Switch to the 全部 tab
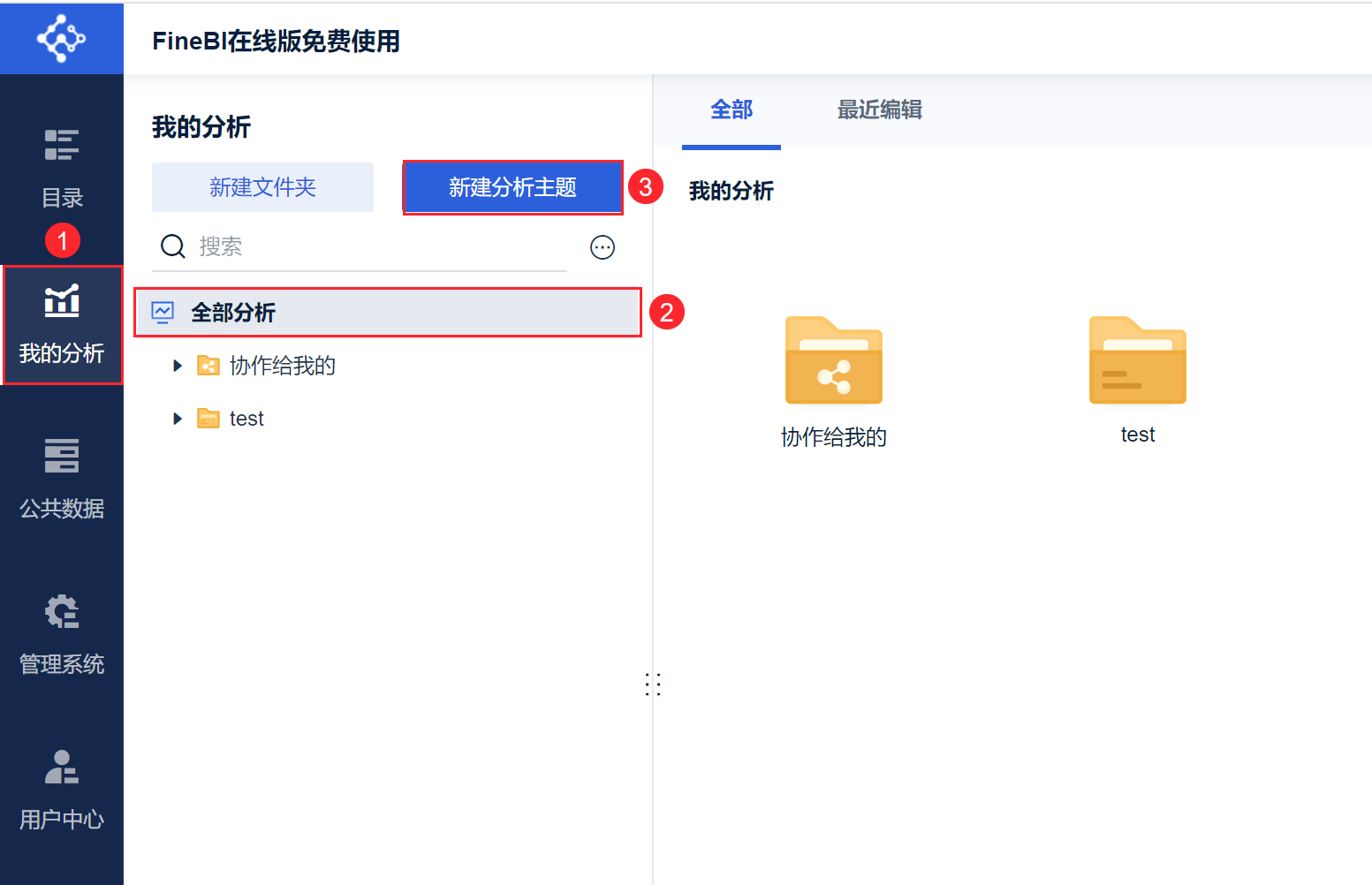 pos(731,110)
